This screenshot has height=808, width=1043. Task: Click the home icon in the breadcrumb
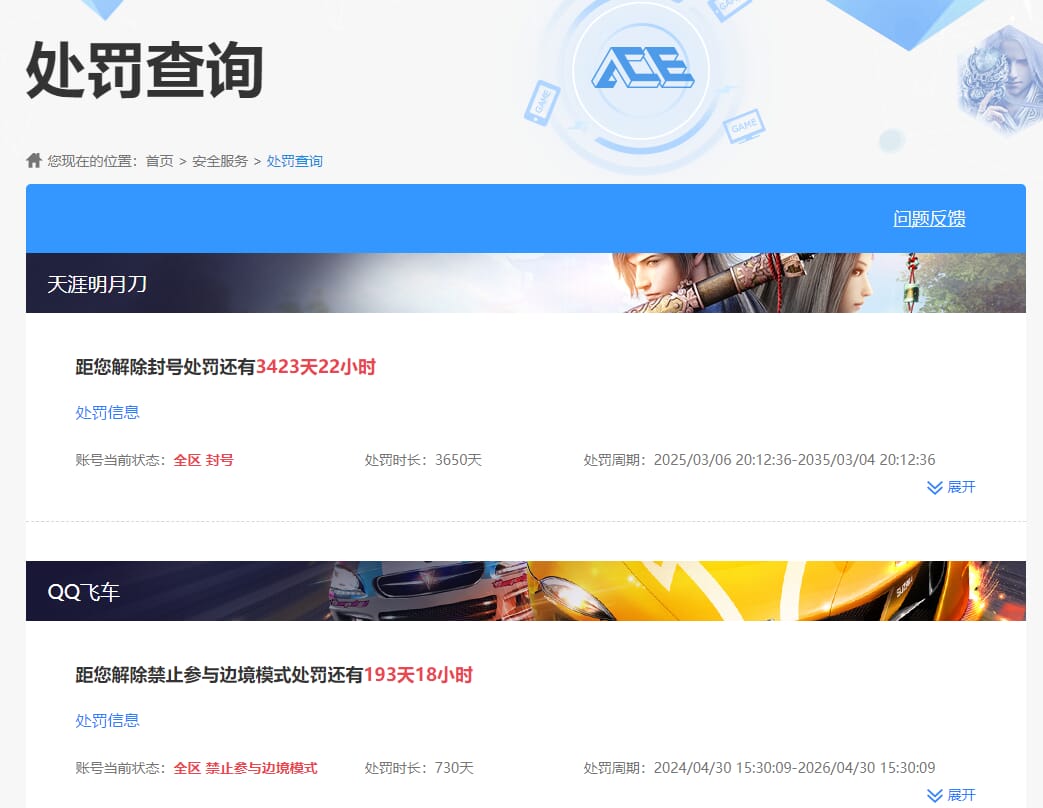coord(34,161)
